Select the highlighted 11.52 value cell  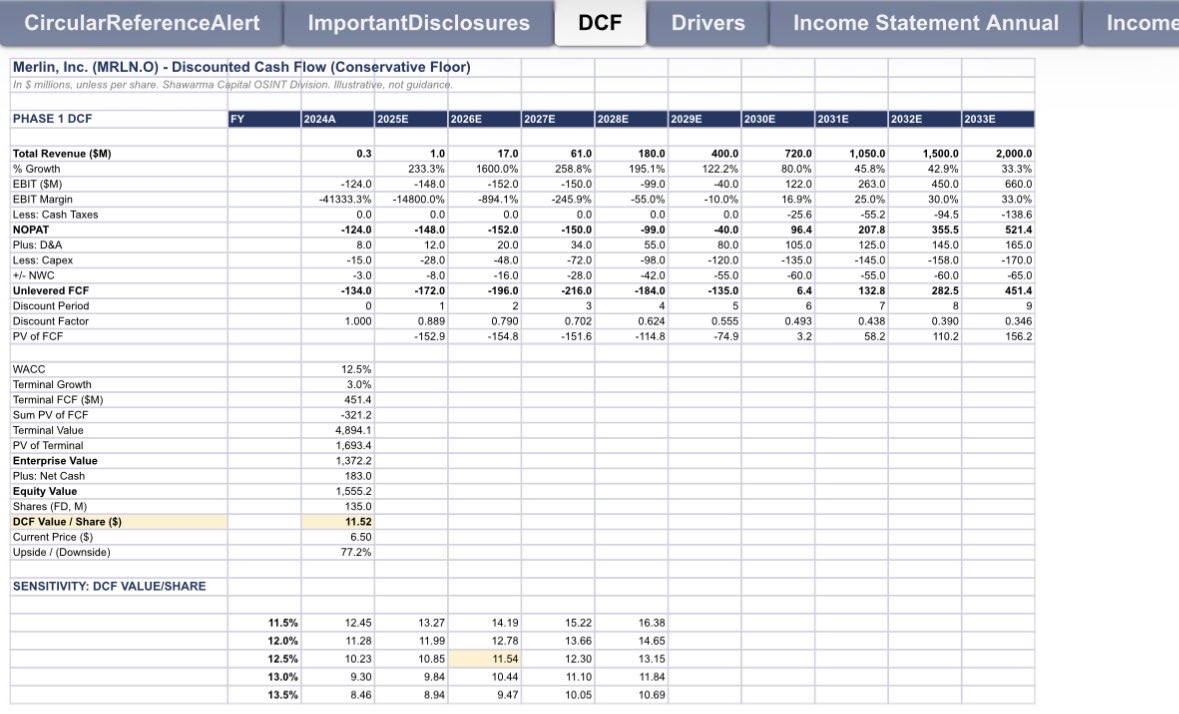[x=338, y=522]
